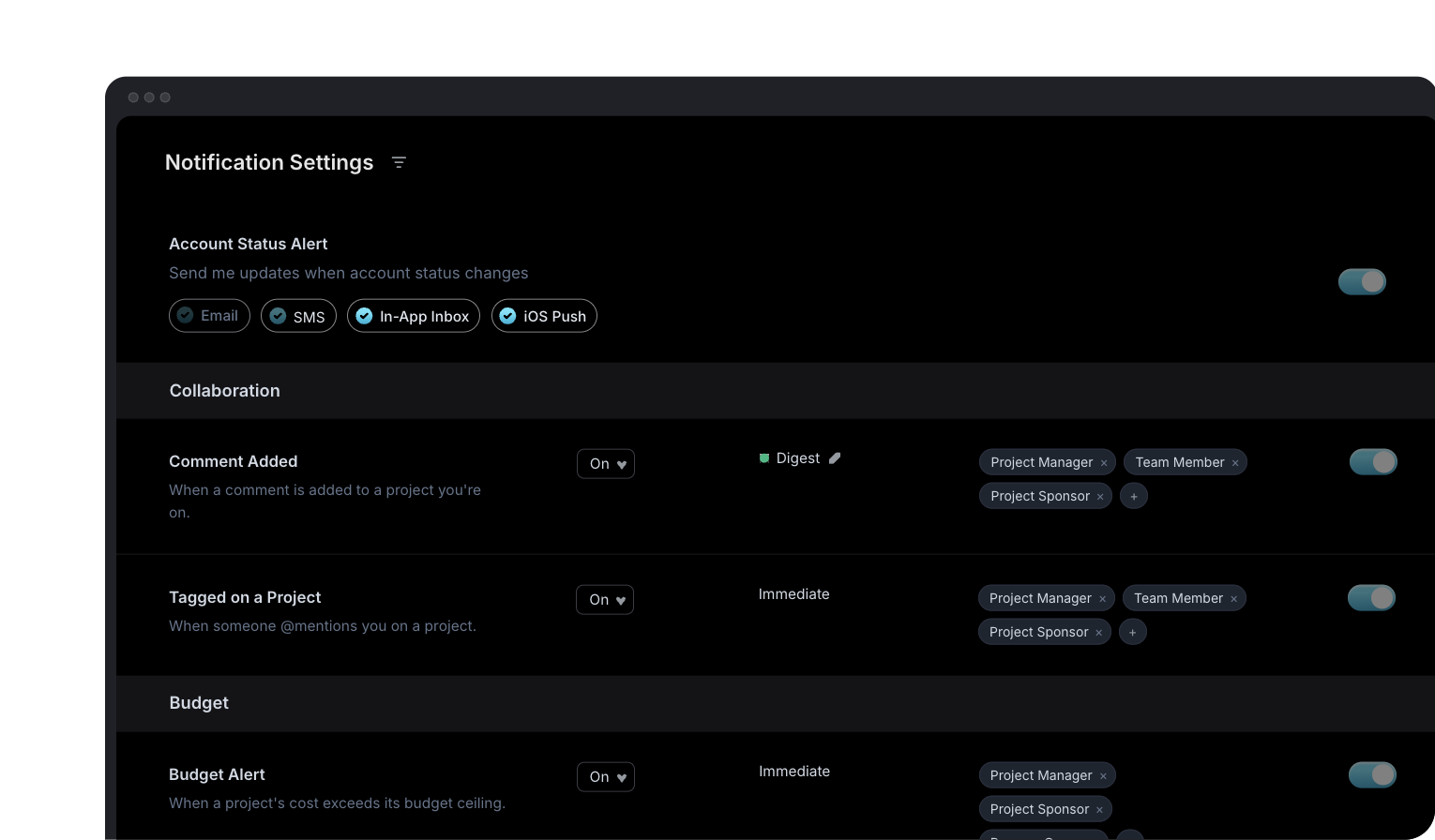The image size is (1435, 840).
Task: Enable the Email channel chip
Action: point(209,316)
